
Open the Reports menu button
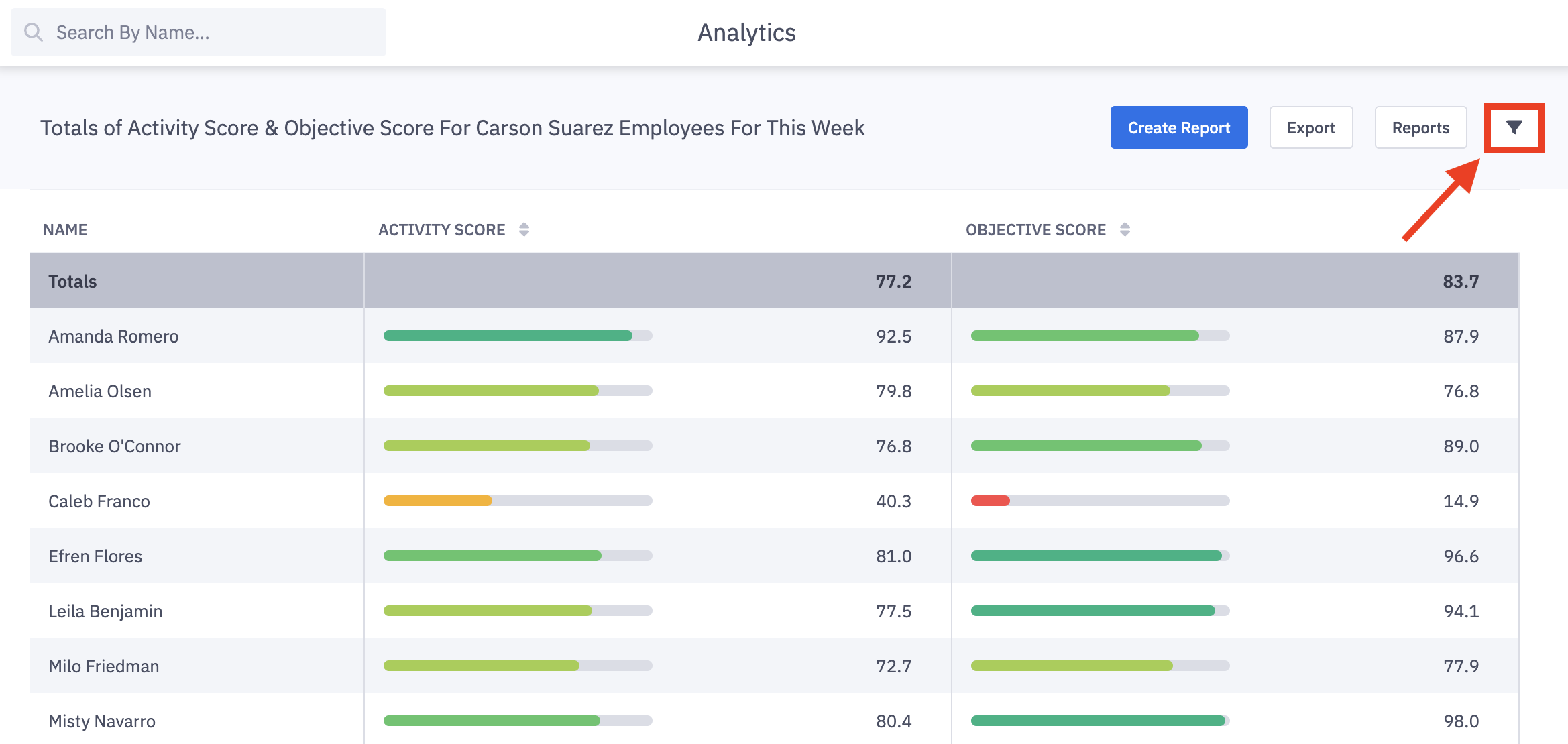point(1420,127)
